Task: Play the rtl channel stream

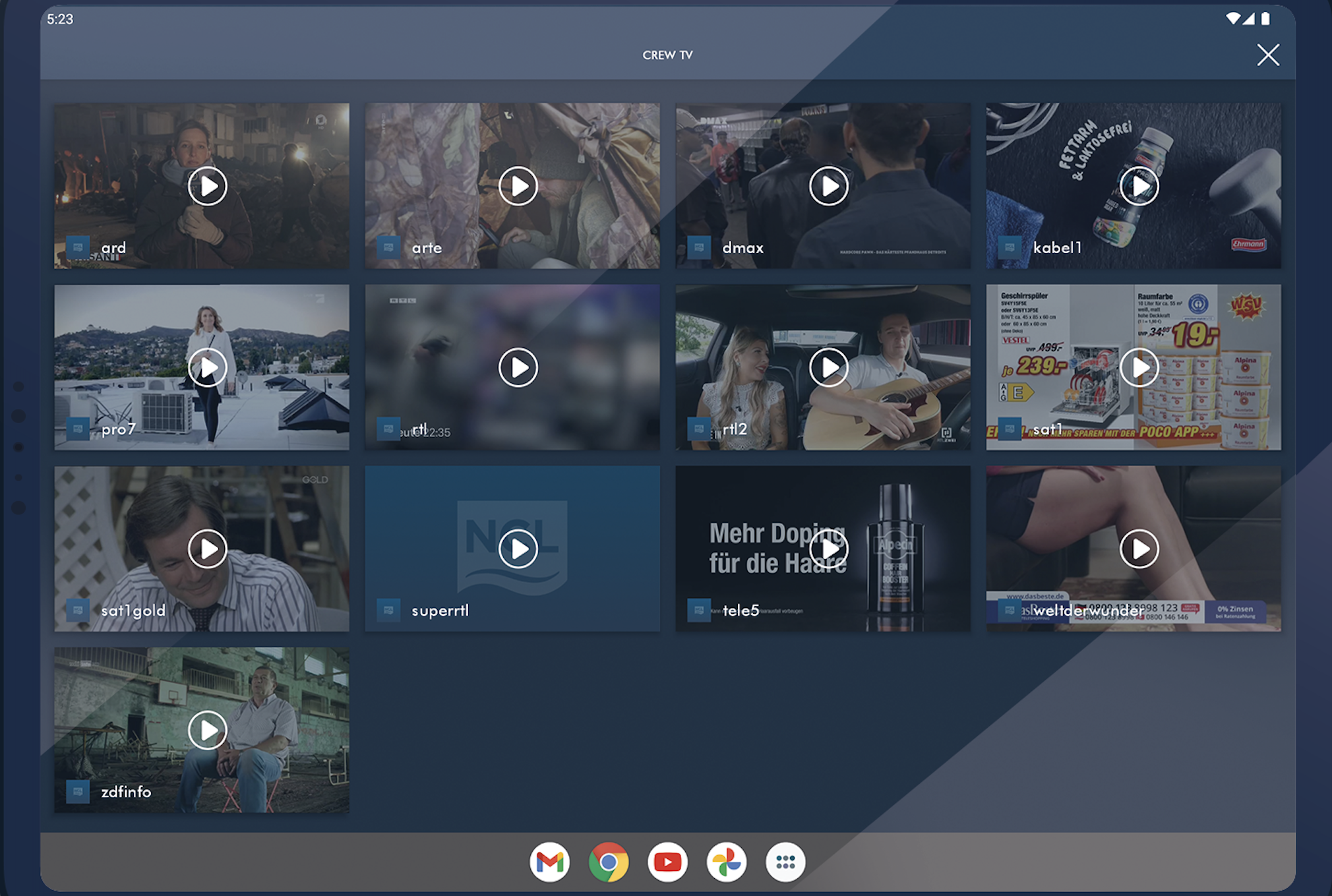Action: 518,368
